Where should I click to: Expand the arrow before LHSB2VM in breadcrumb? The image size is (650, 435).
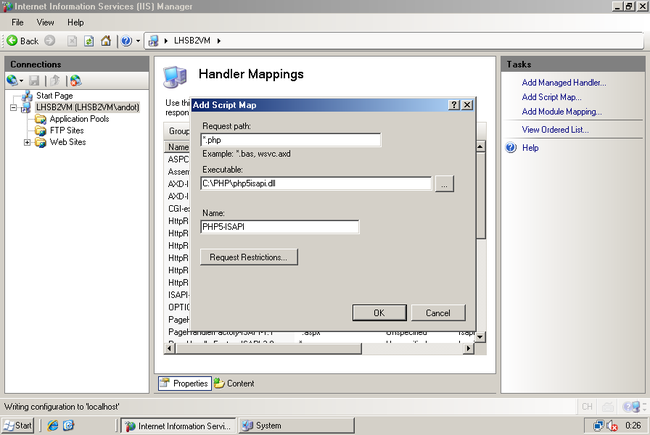coord(166,41)
